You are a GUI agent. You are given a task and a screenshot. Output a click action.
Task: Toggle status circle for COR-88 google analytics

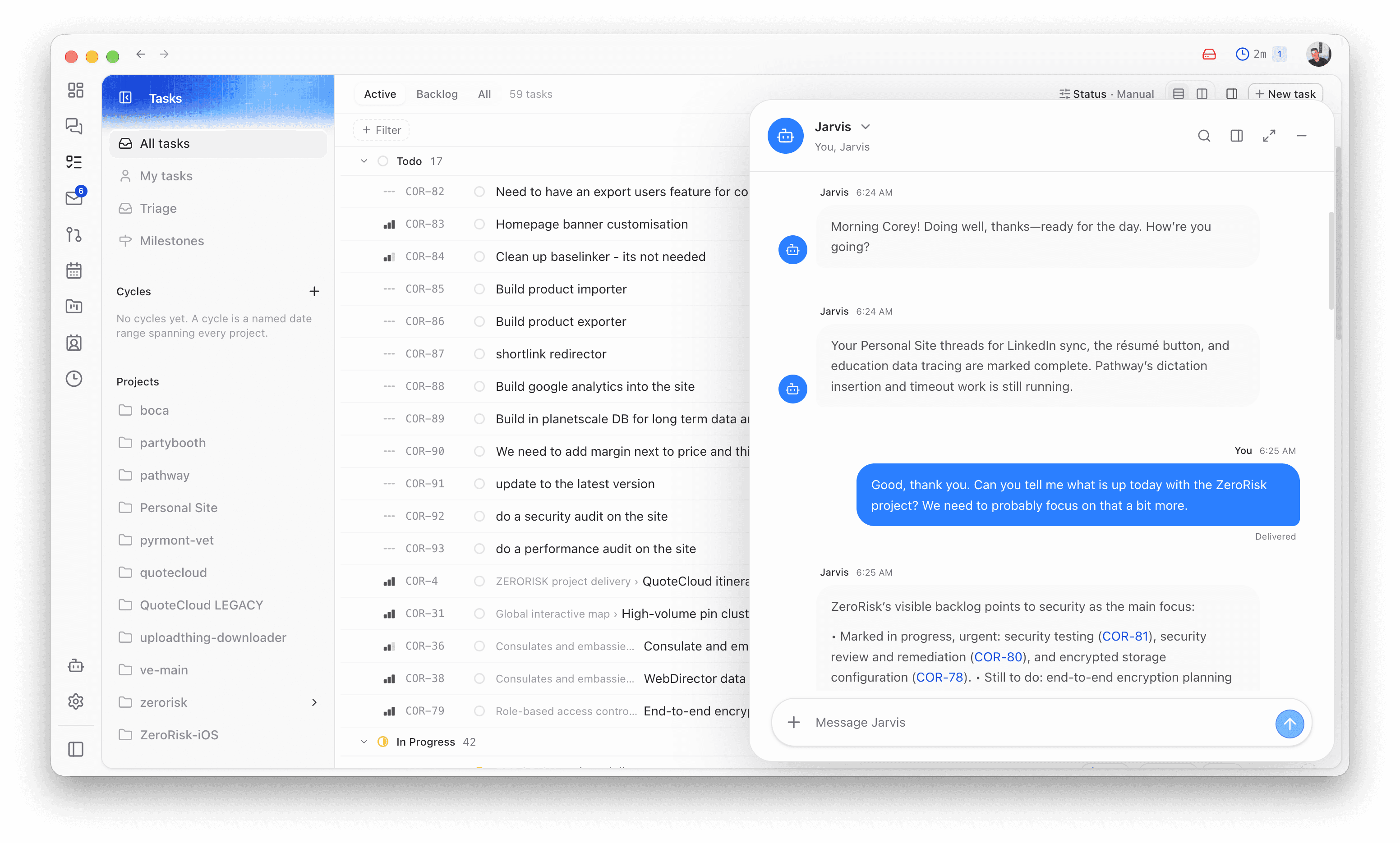pyautogui.click(x=479, y=386)
